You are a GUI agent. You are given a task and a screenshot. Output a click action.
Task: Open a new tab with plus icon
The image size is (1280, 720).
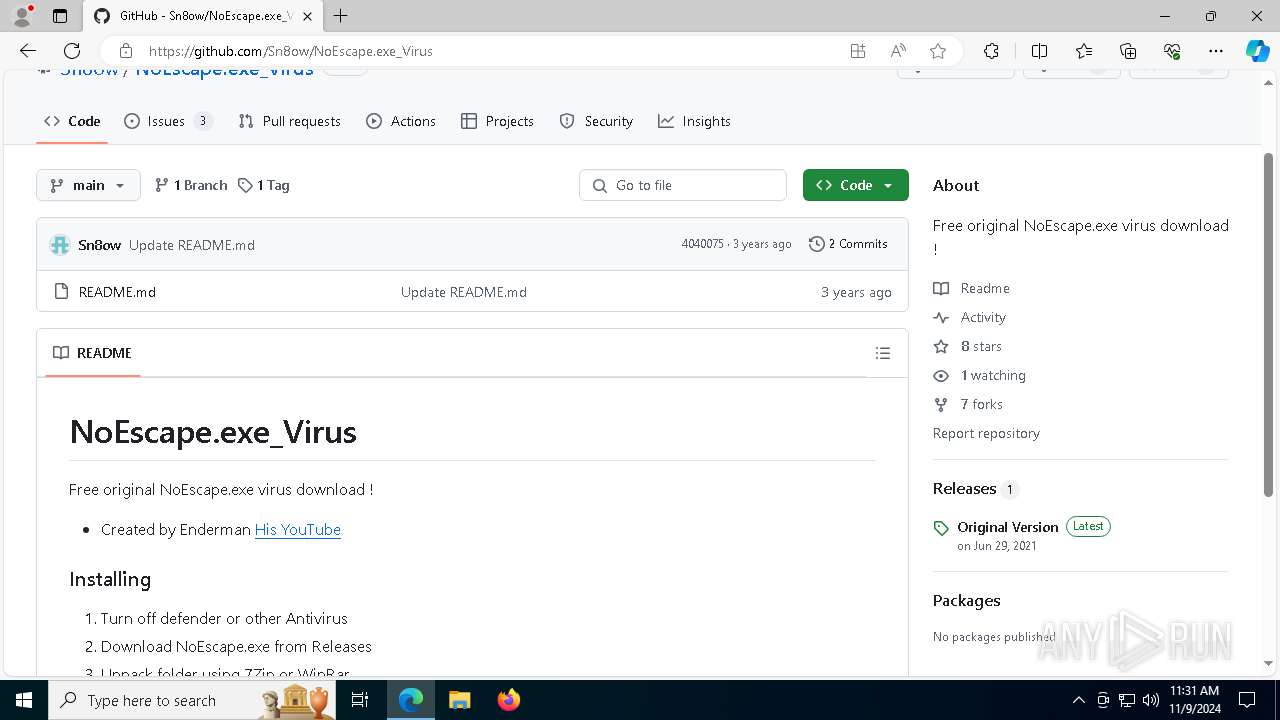(x=341, y=16)
